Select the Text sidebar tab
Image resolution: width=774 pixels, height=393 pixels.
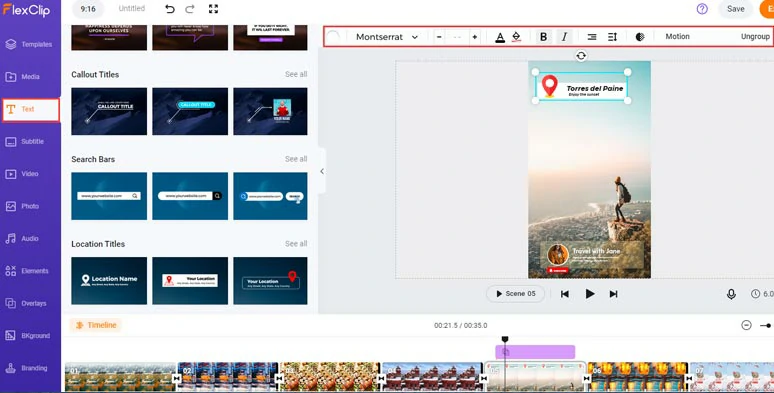pos(31,110)
